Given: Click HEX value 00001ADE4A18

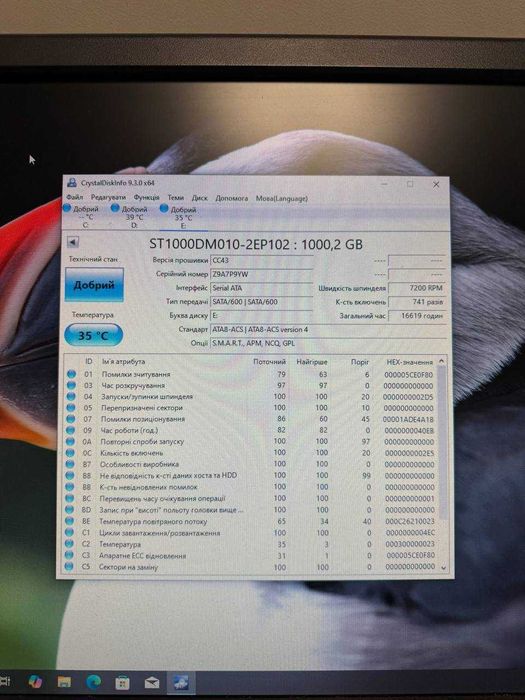Looking at the screenshot, I should tap(408, 419).
